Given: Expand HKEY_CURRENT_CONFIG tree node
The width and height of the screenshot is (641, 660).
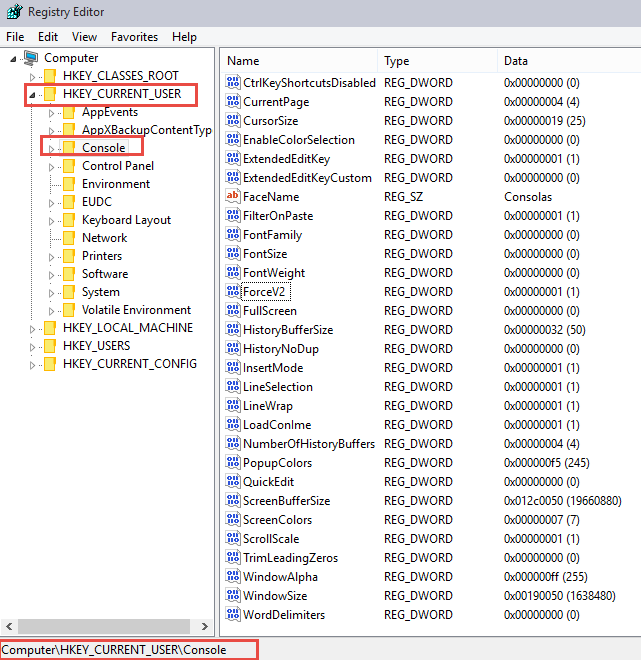Looking at the screenshot, I should [32, 365].
